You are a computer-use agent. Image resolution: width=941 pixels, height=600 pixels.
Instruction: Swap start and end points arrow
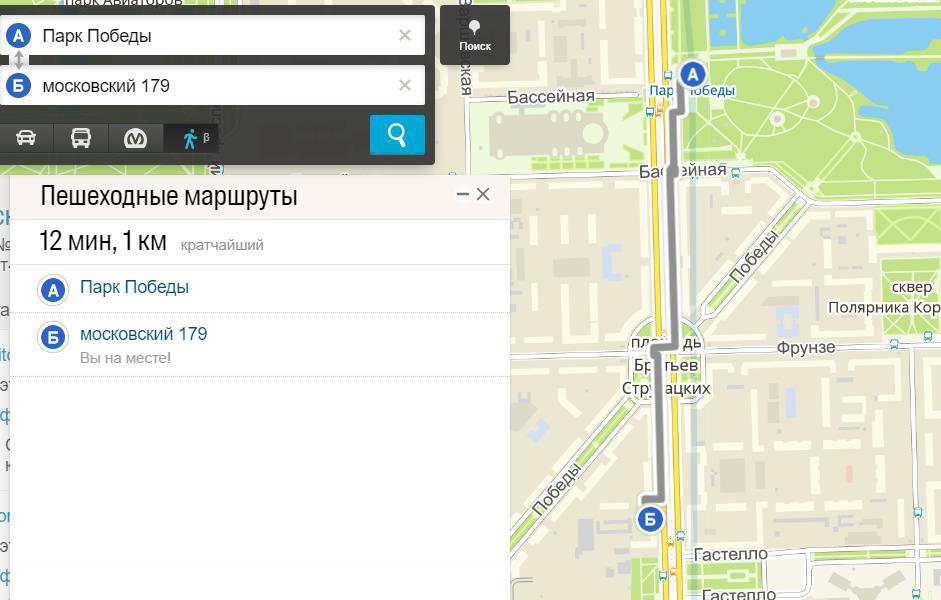pos(18,61)
